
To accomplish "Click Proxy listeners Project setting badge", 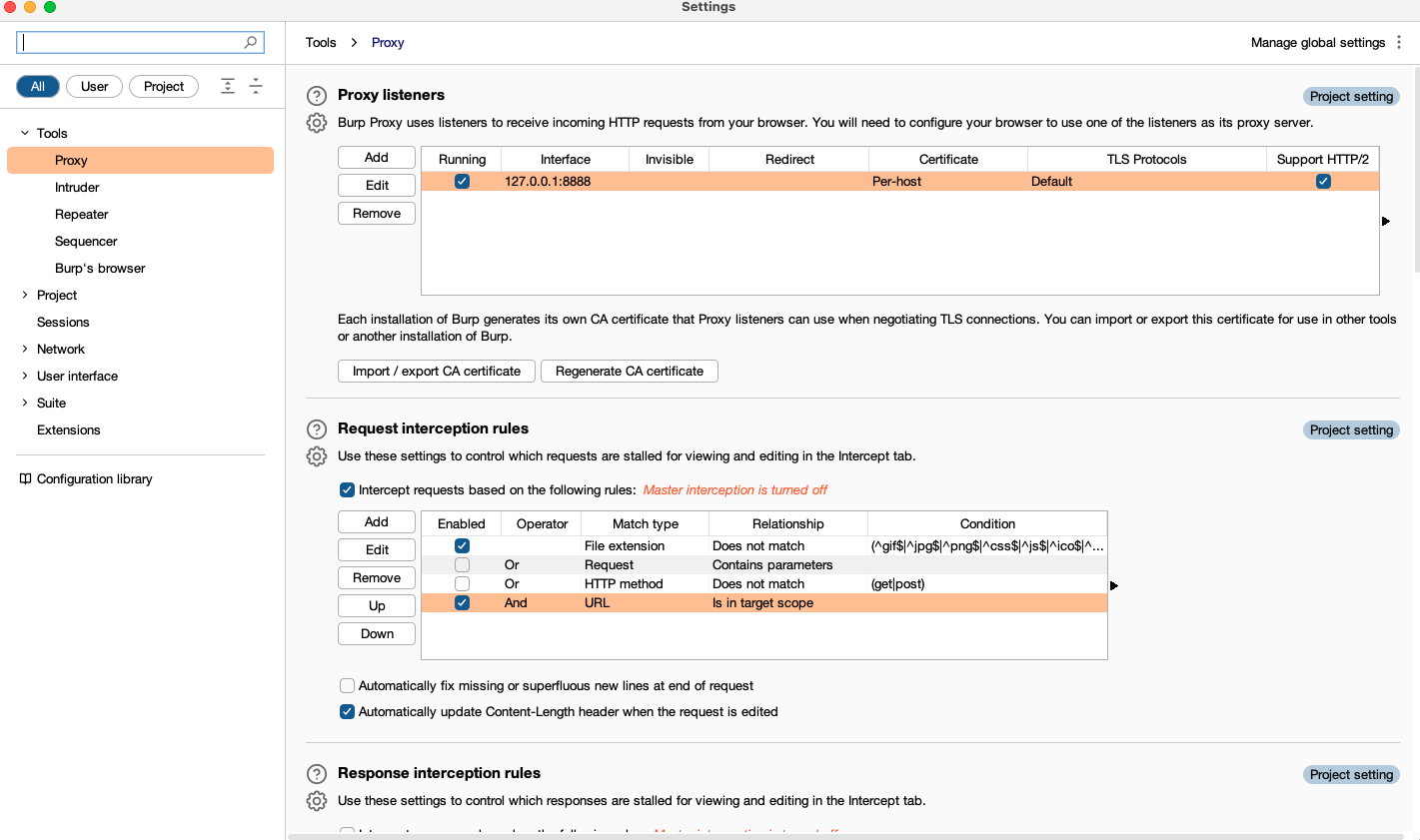I will tap(1351, 96).
